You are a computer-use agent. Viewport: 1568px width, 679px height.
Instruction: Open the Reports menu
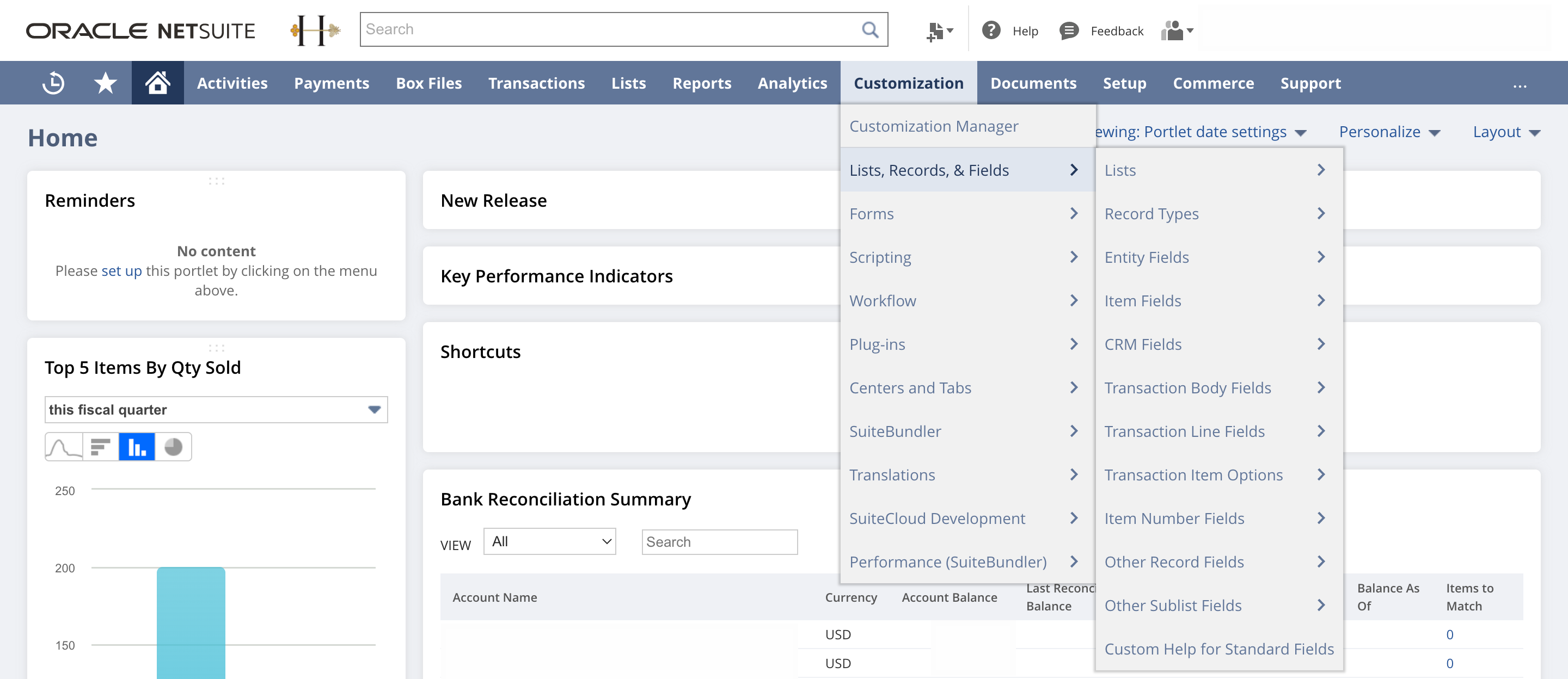click(x=701, y=83)
